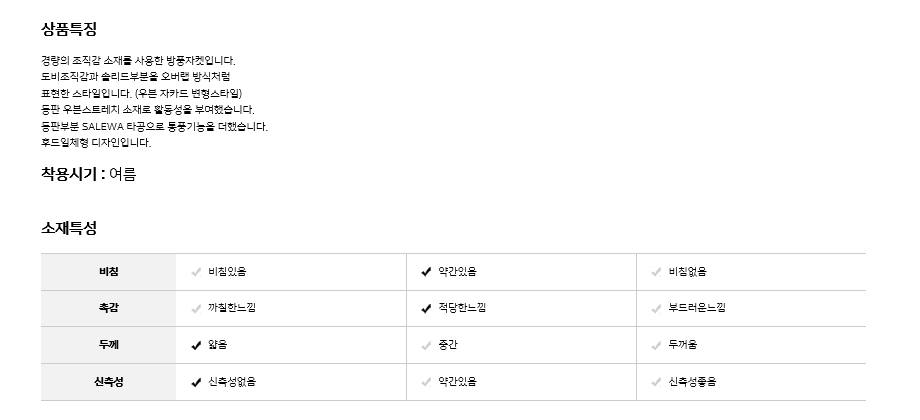920x420 pixels.
Task: Click the black checkmark next to 얇음
Action: click(x=196, y=346)
